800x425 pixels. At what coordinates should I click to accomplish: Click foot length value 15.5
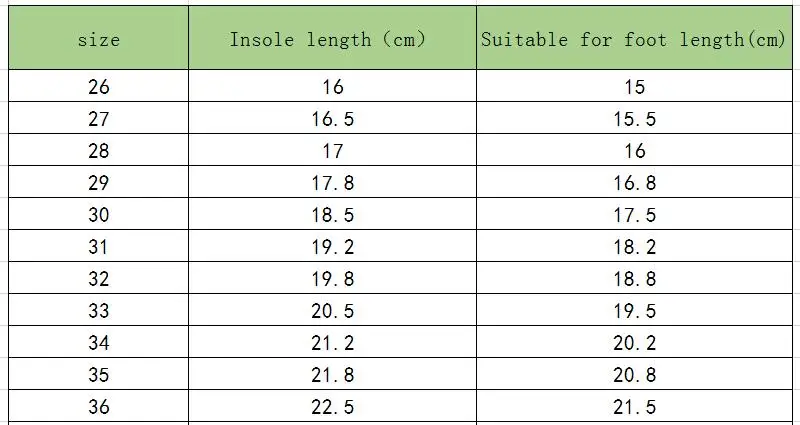[x=635, y=119]
